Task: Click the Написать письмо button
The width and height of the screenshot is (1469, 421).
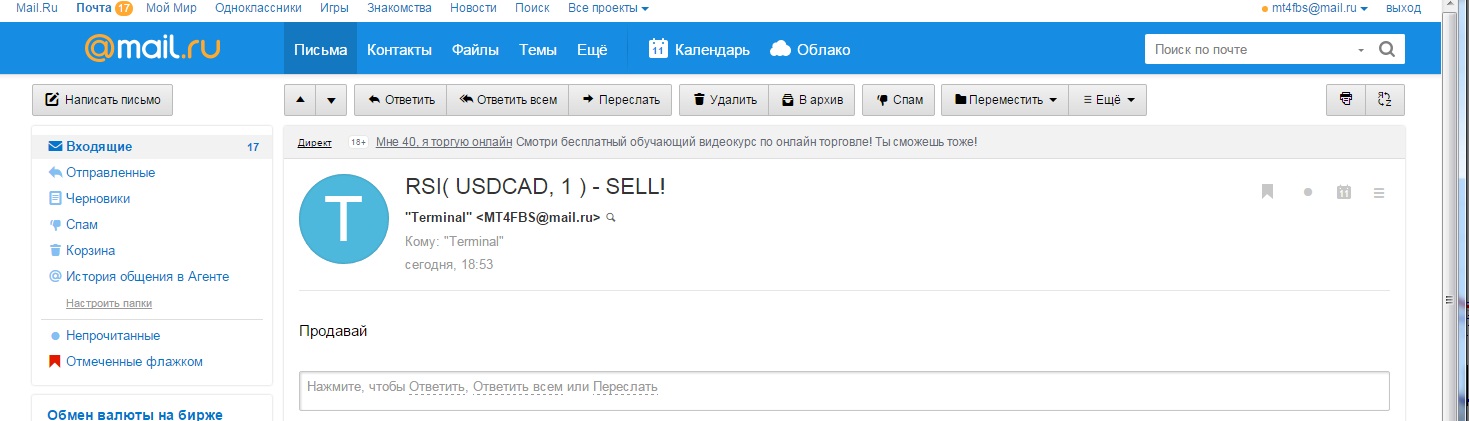Action: point(103,100)
